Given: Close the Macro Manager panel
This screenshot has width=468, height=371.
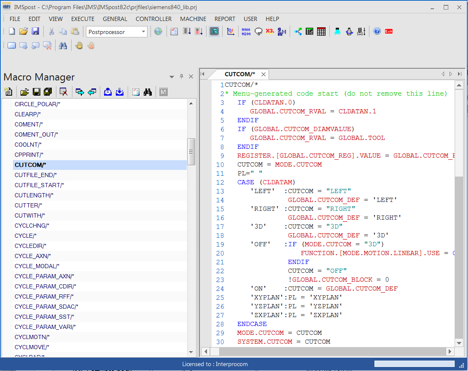Looking at the screenshot, I should [191, 76].
